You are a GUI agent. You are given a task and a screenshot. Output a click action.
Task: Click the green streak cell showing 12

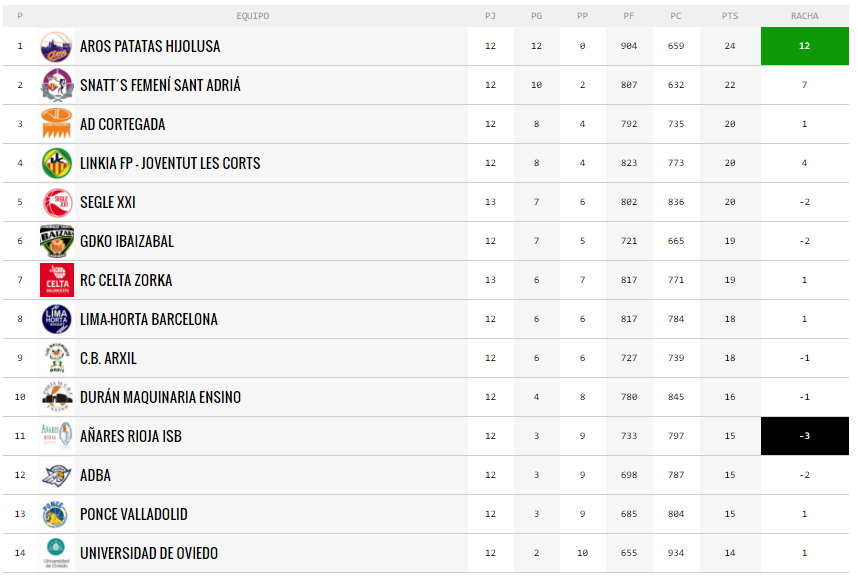coord(805,46)
